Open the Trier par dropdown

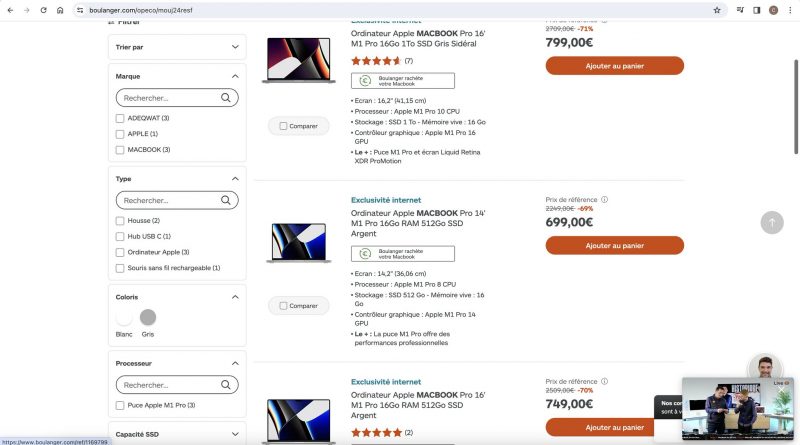click(x=178, y=47)
